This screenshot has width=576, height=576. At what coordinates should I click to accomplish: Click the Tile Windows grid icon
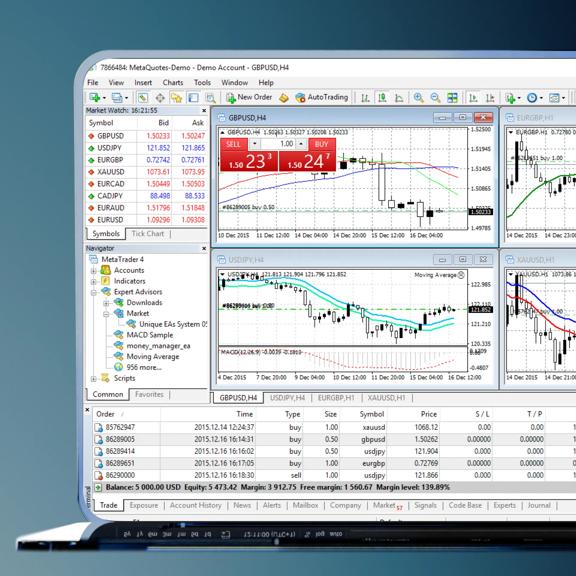452,98
